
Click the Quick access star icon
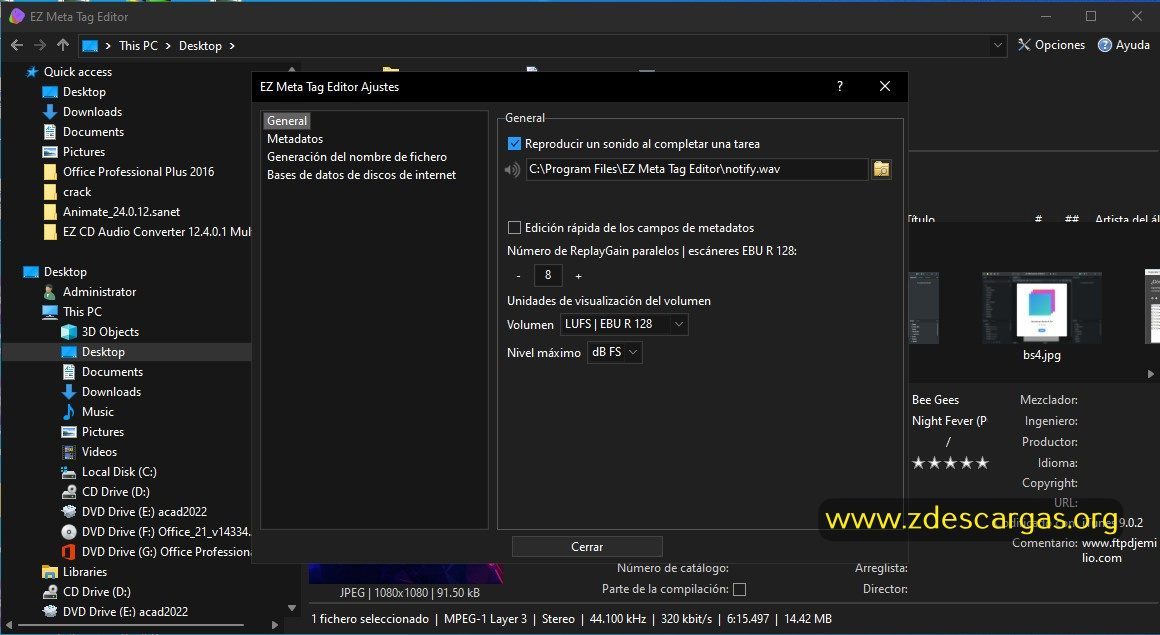click(31, 72)
